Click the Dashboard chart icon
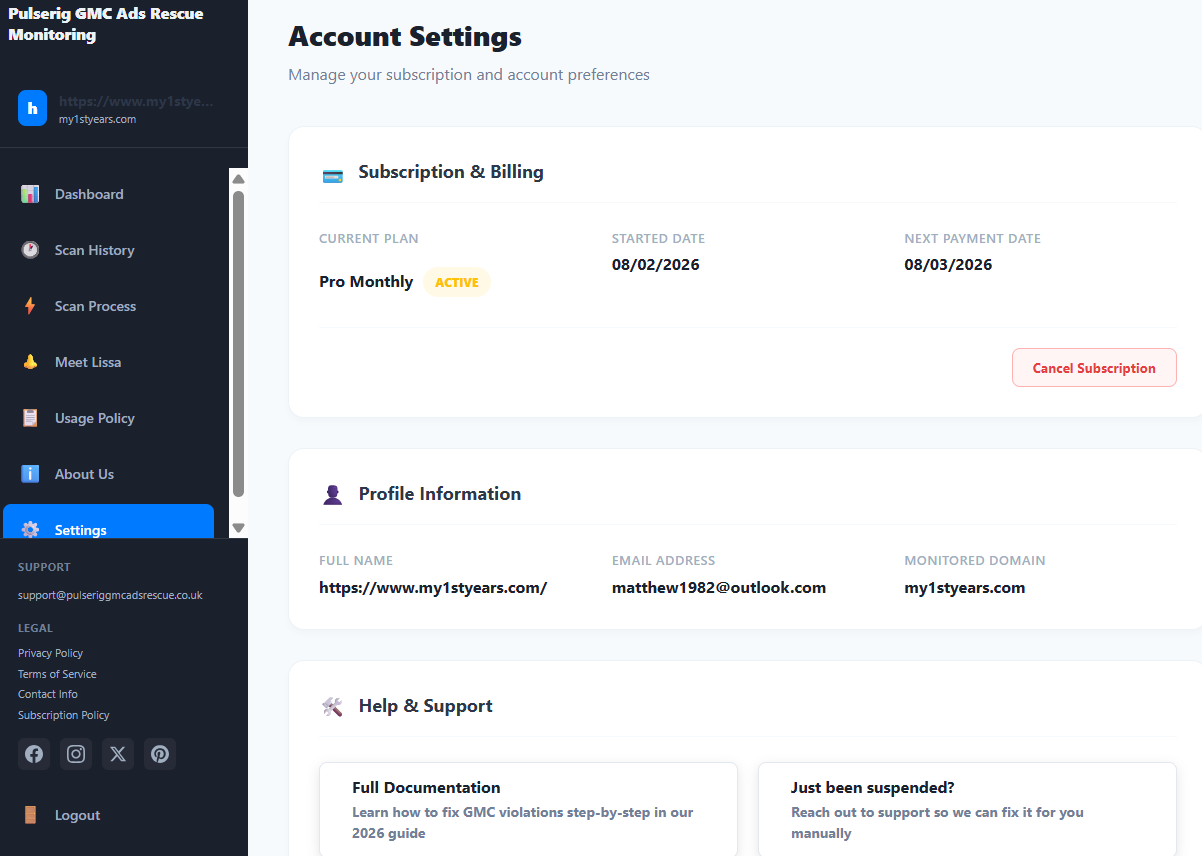This screenshot has height=856, width=1202. (30, 194)
